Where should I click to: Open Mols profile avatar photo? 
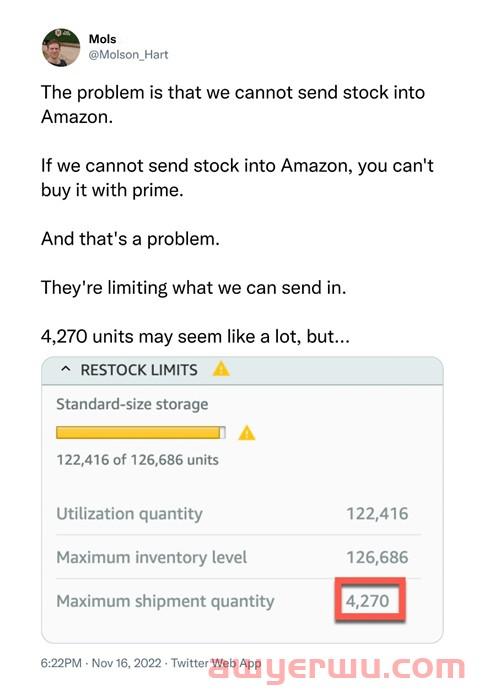61,48
